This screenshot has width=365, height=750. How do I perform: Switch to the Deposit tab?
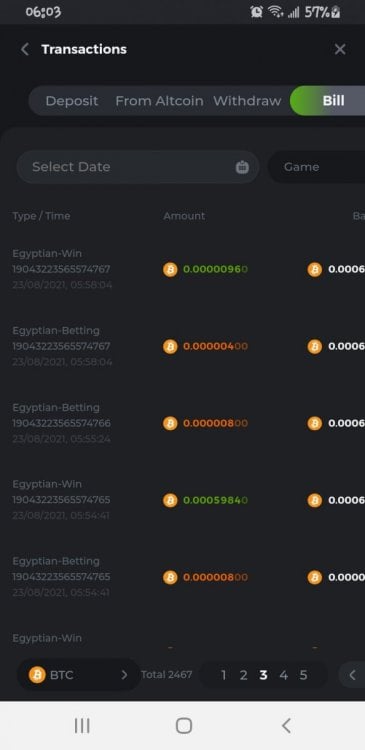pyautogui.click(x=72, y=101)
